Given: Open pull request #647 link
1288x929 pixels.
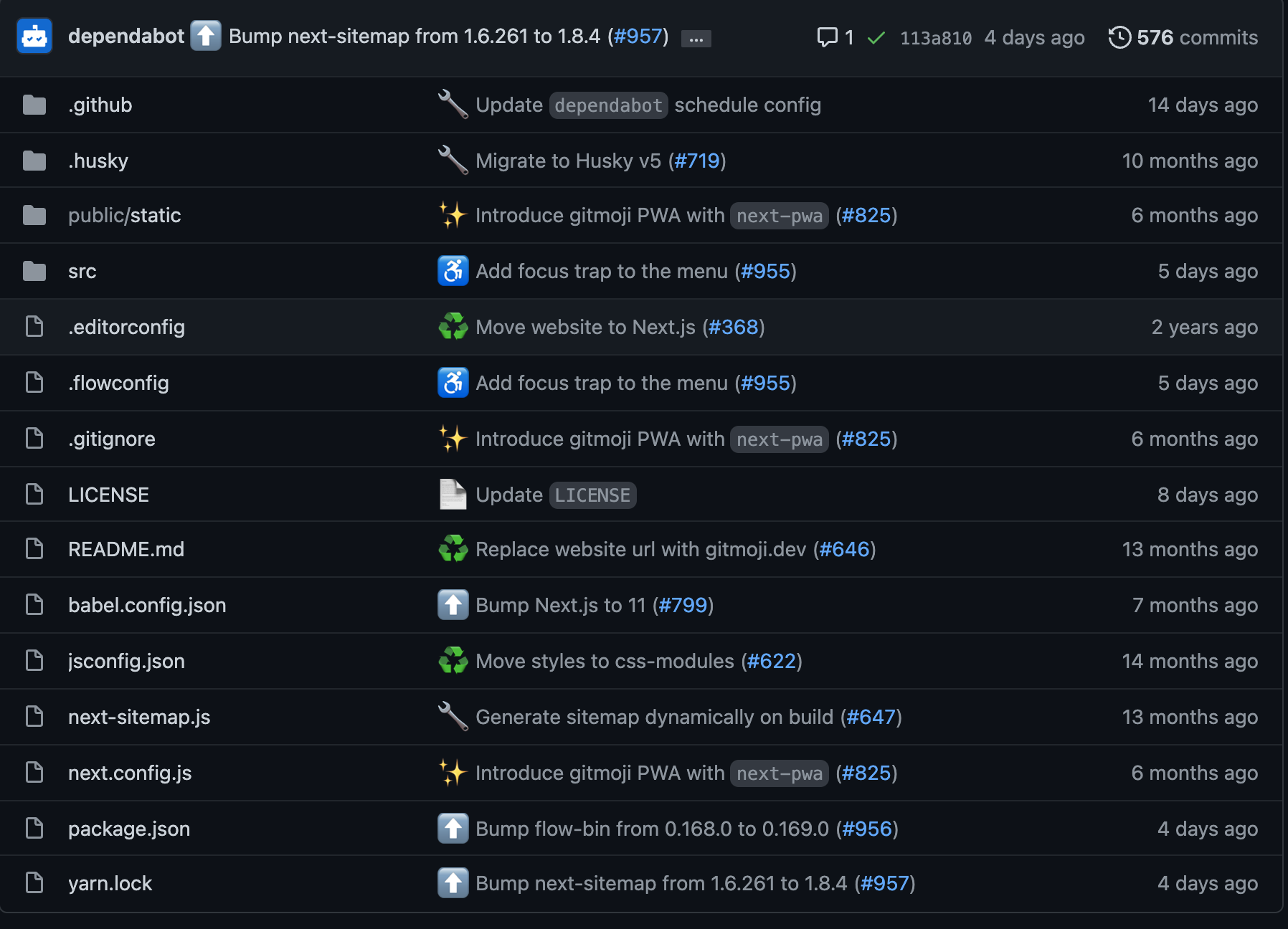Looking at the screenshot, I should 871,717.
